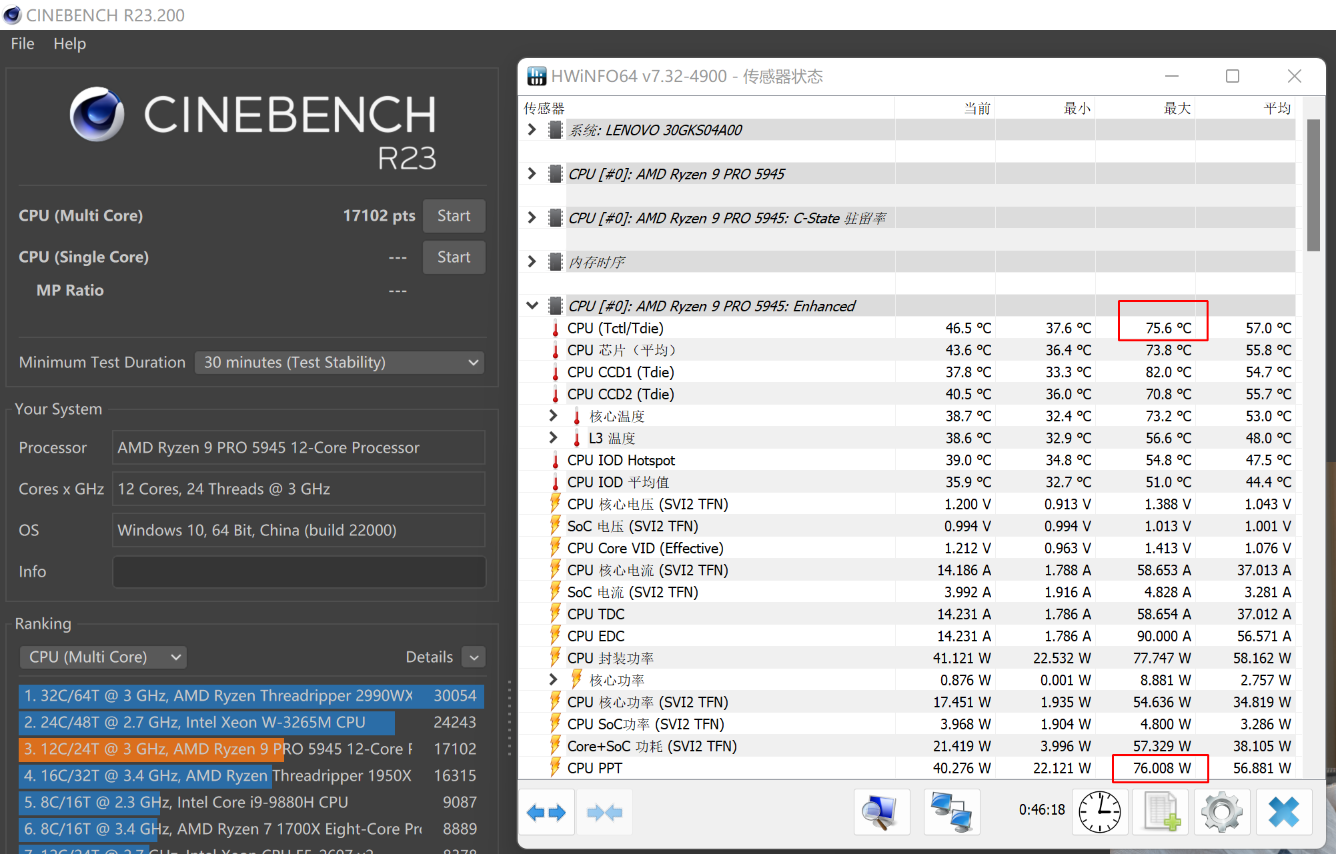Open the CPU (Multi Core) ranking dropdown

103,657
